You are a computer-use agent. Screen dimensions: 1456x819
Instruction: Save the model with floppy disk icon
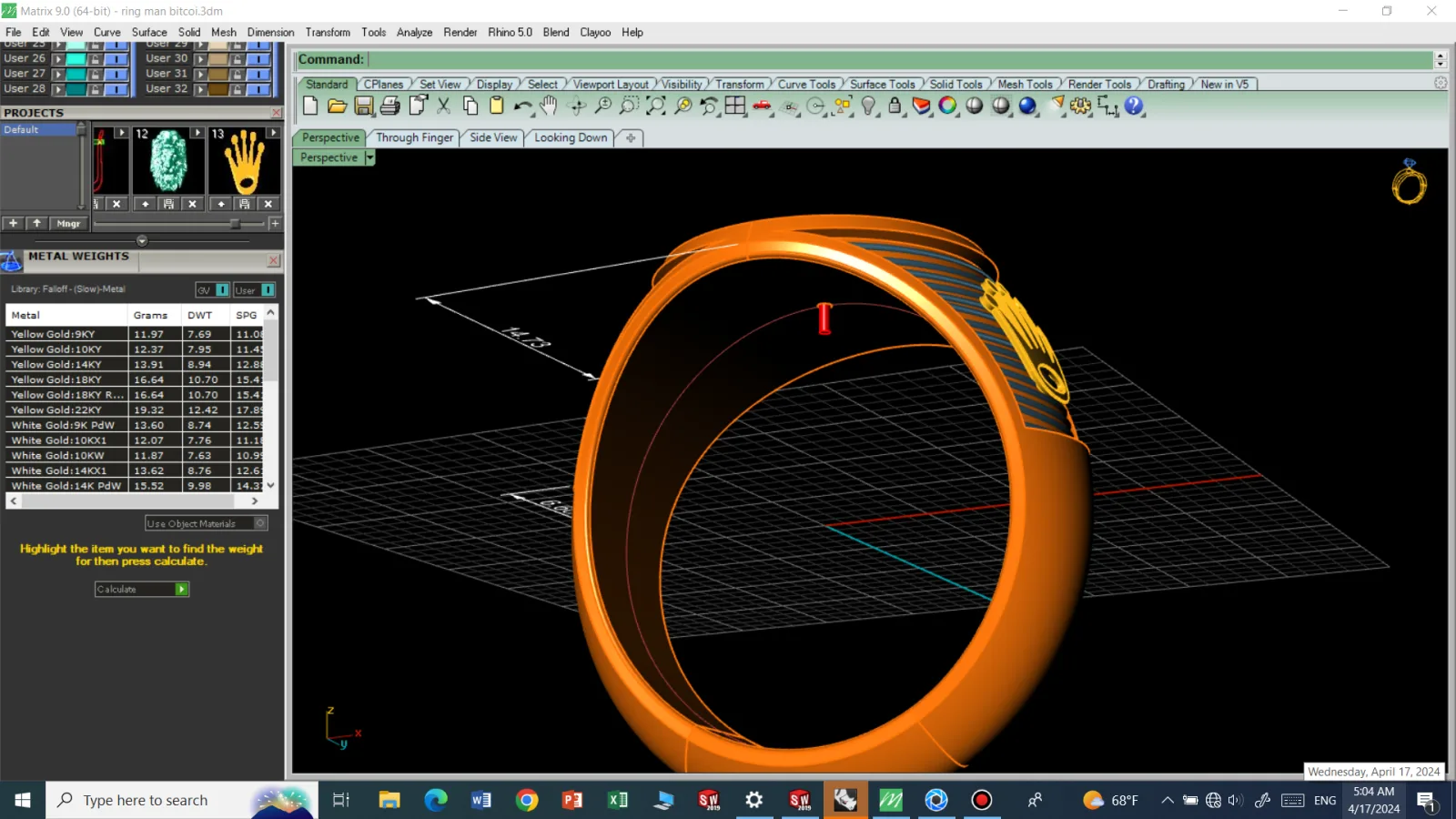pyautogui.click(x=363, y=106)
